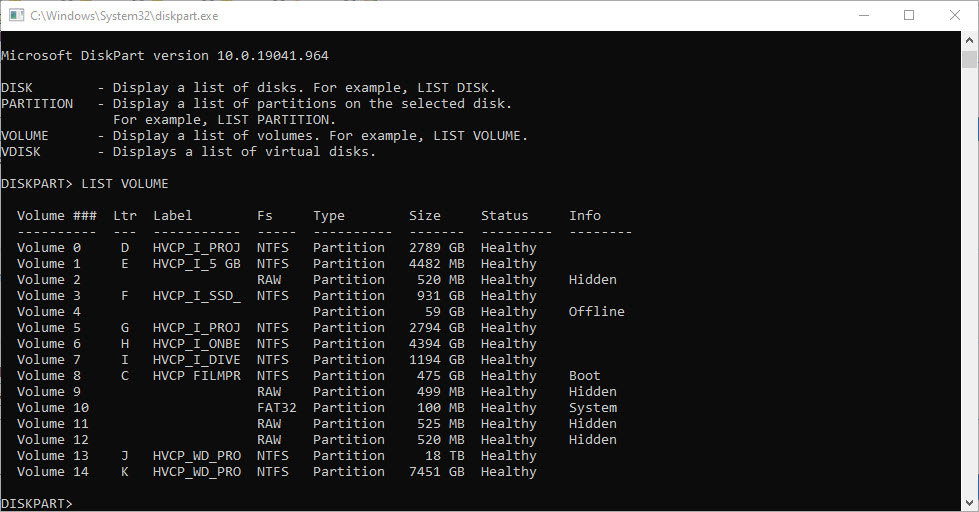Click the 'System' info for Volume 10
Viewport: 979px width, 512px height.
[x=593, y=408]
